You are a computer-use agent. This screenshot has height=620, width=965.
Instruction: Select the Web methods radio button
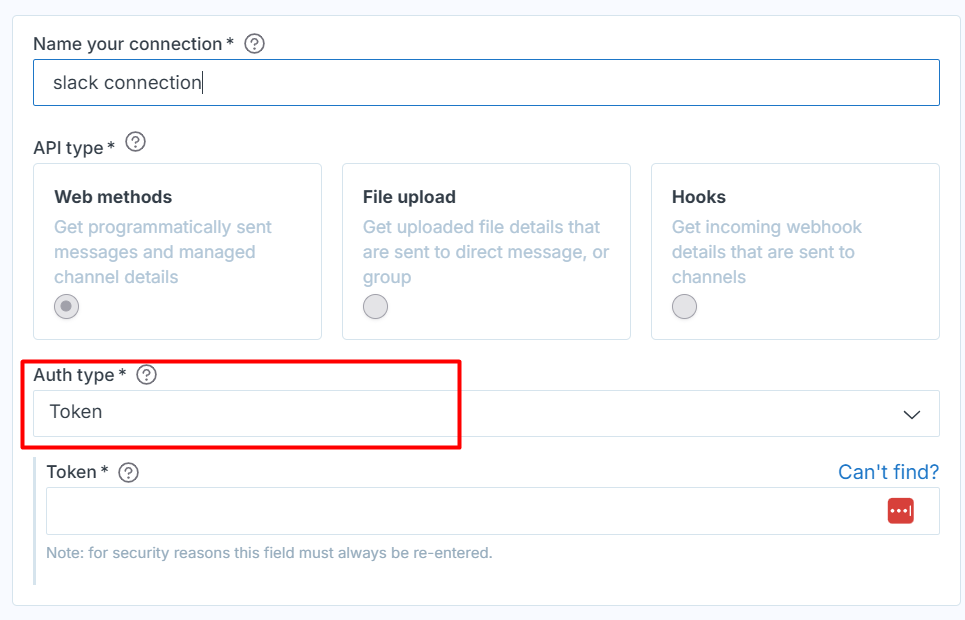66,306
